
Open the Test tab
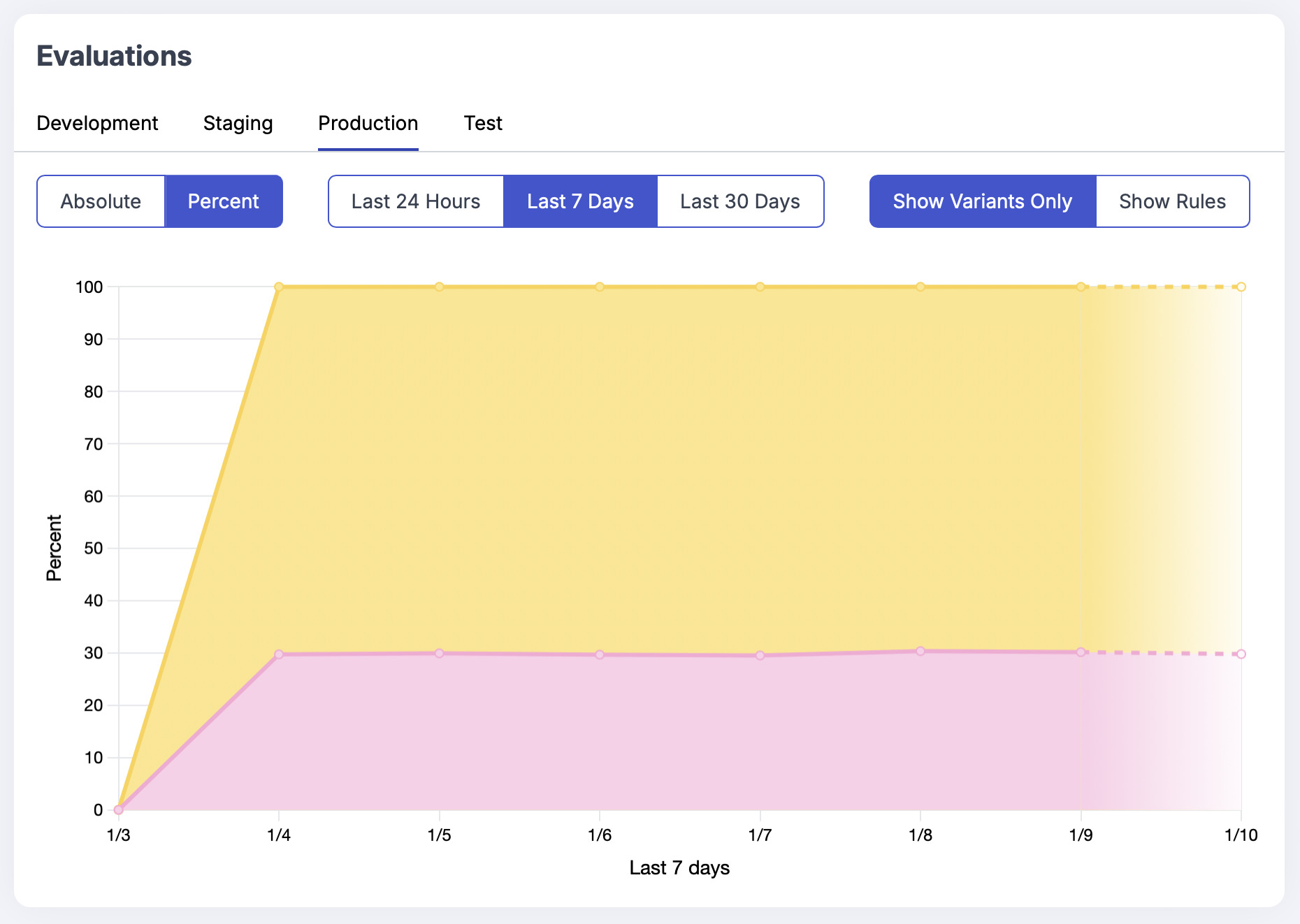483,123
